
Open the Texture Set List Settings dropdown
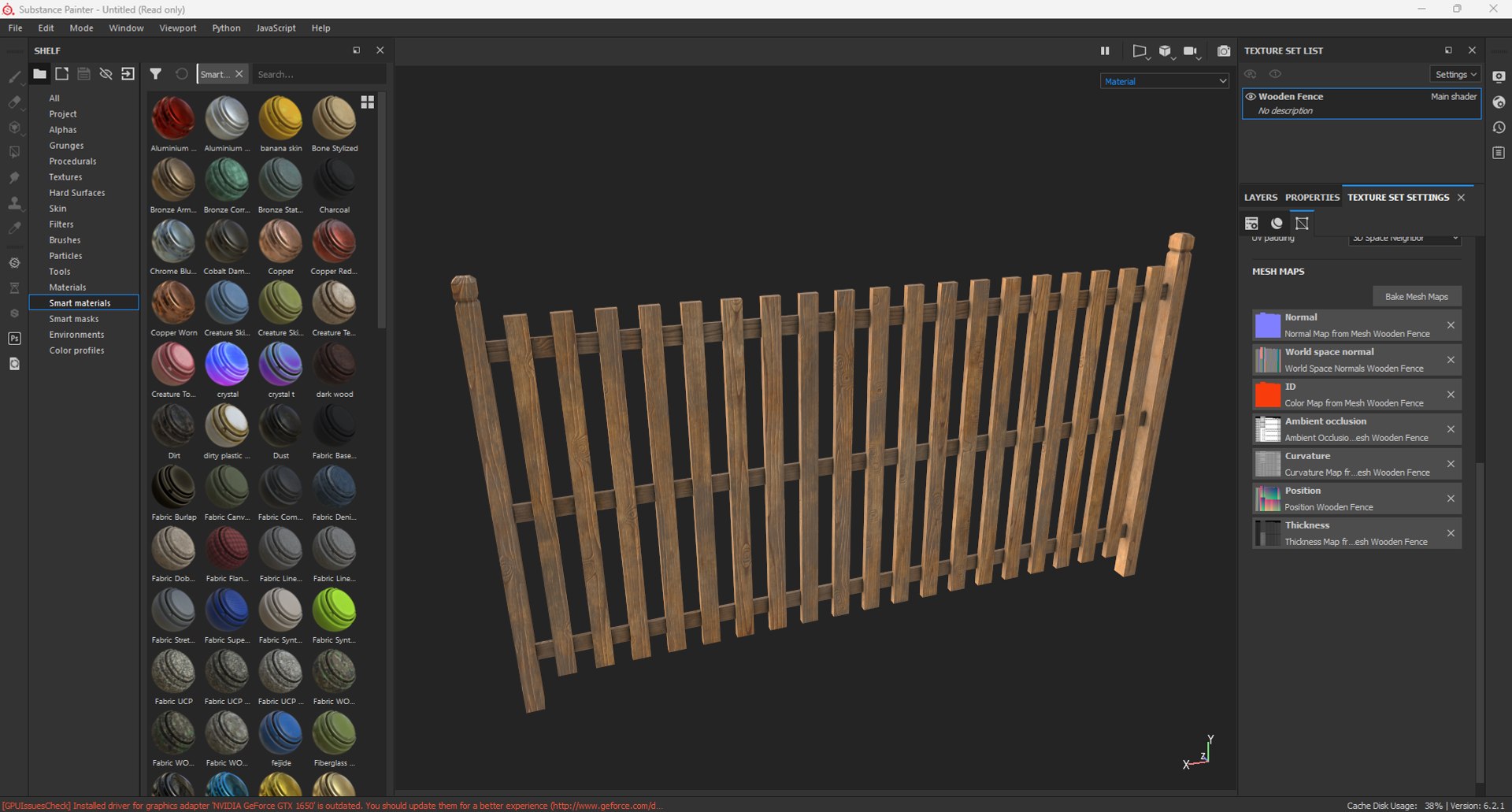point(1455,74)
